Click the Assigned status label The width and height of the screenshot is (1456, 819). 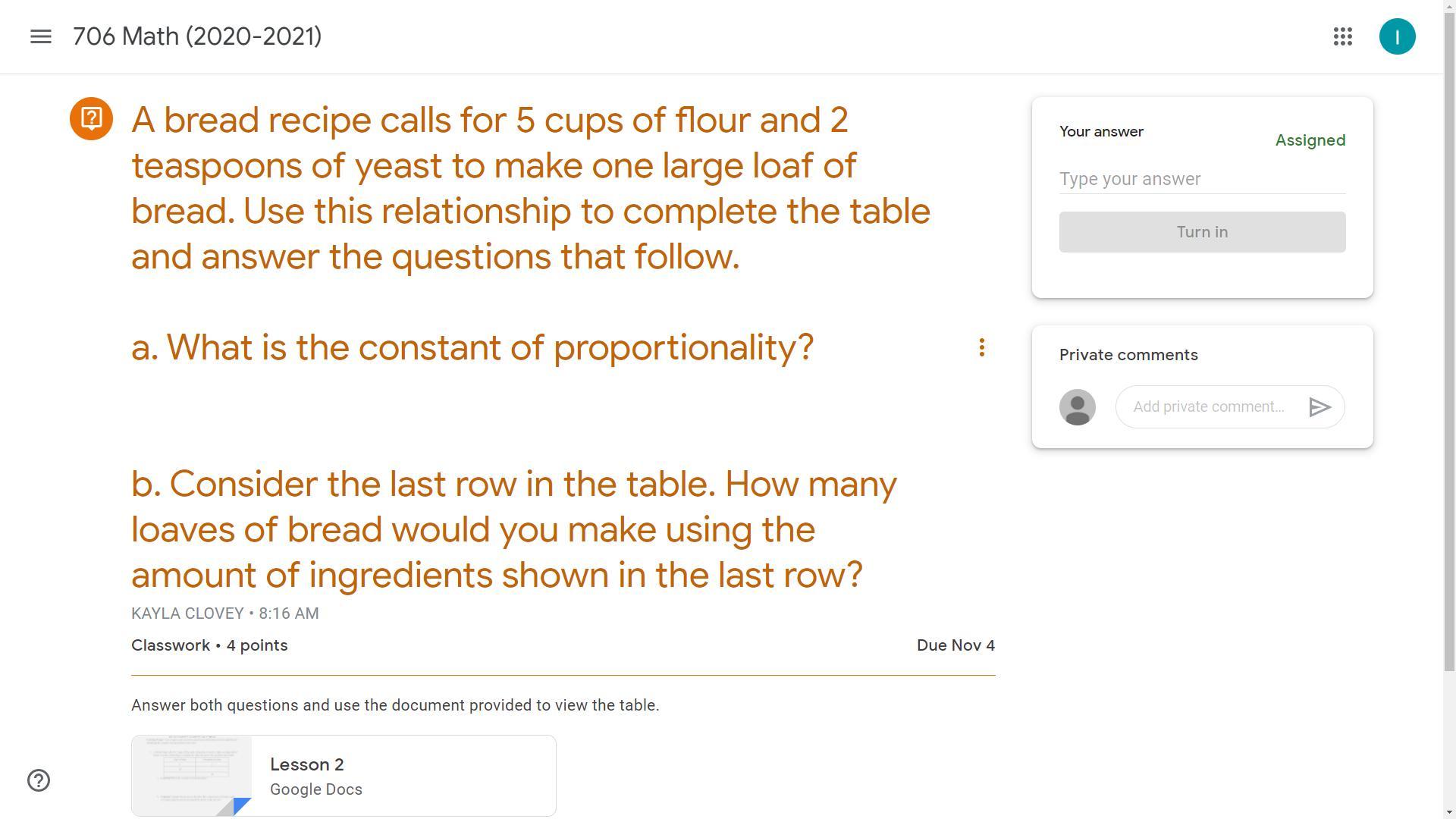(x=1310, y=140)
